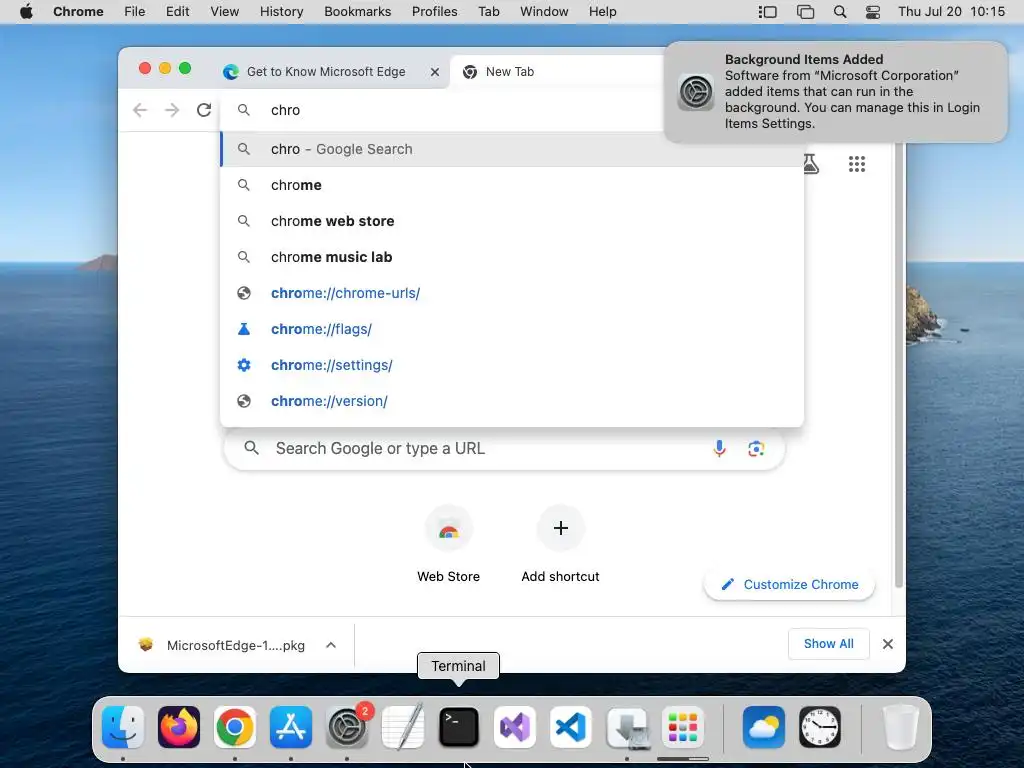Click the Chrome icon in the Dock
Image resolution: width=1024 pixels, height=768 pixels.
[x=235, y=727]
